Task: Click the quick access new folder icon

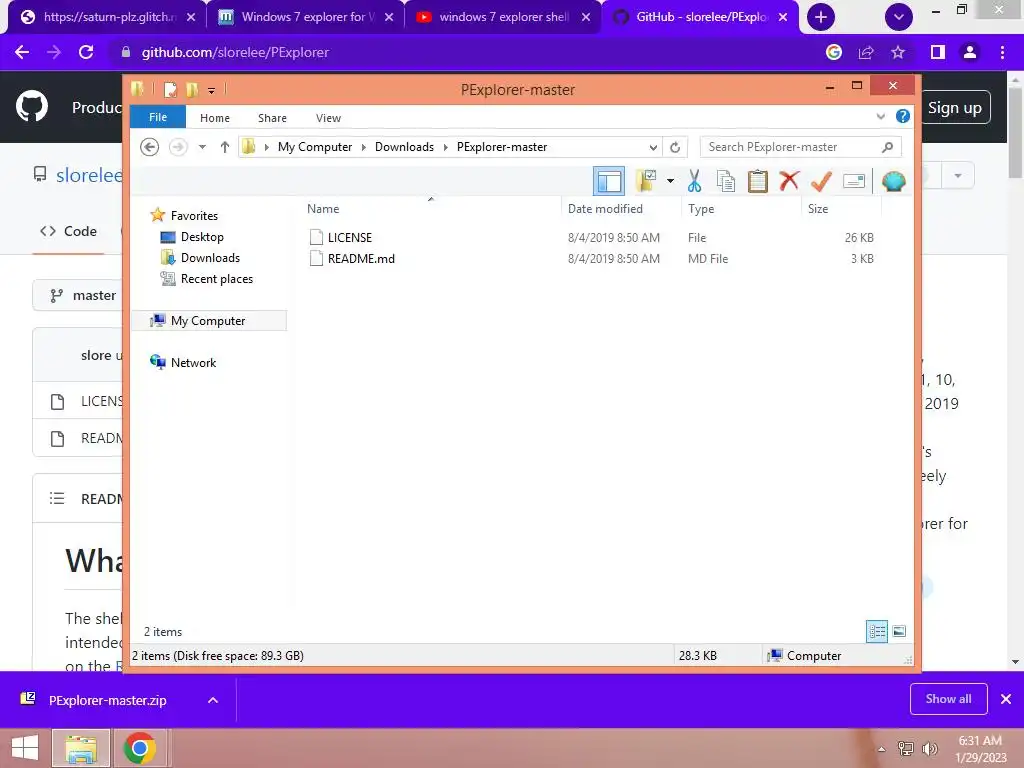Action: 192,89
